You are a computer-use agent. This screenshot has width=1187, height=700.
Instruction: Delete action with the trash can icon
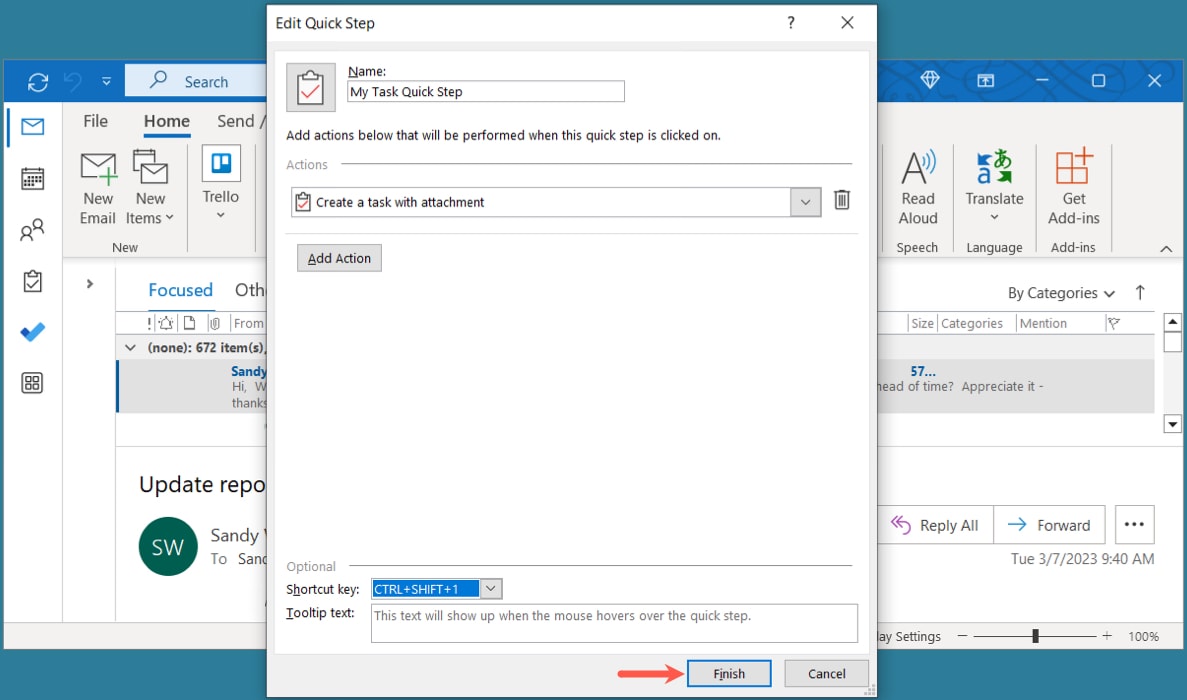point(842,201)
